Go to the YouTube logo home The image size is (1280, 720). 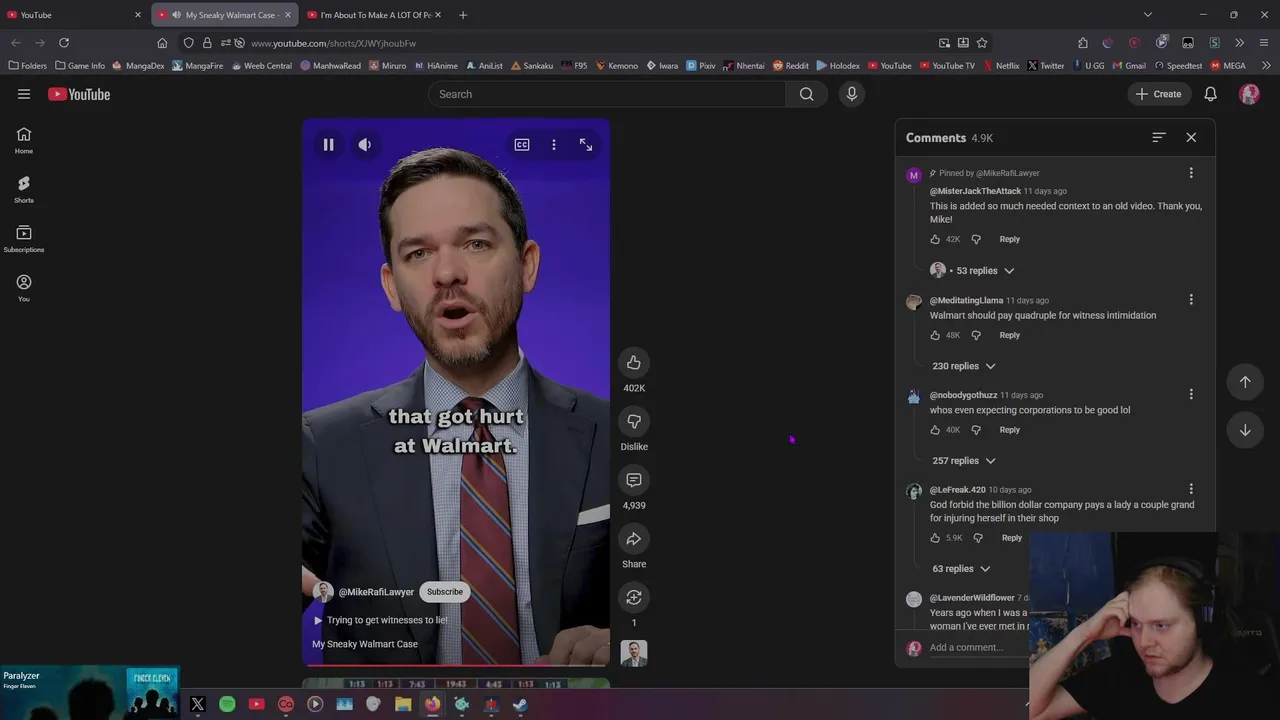(x=79, y=94)
